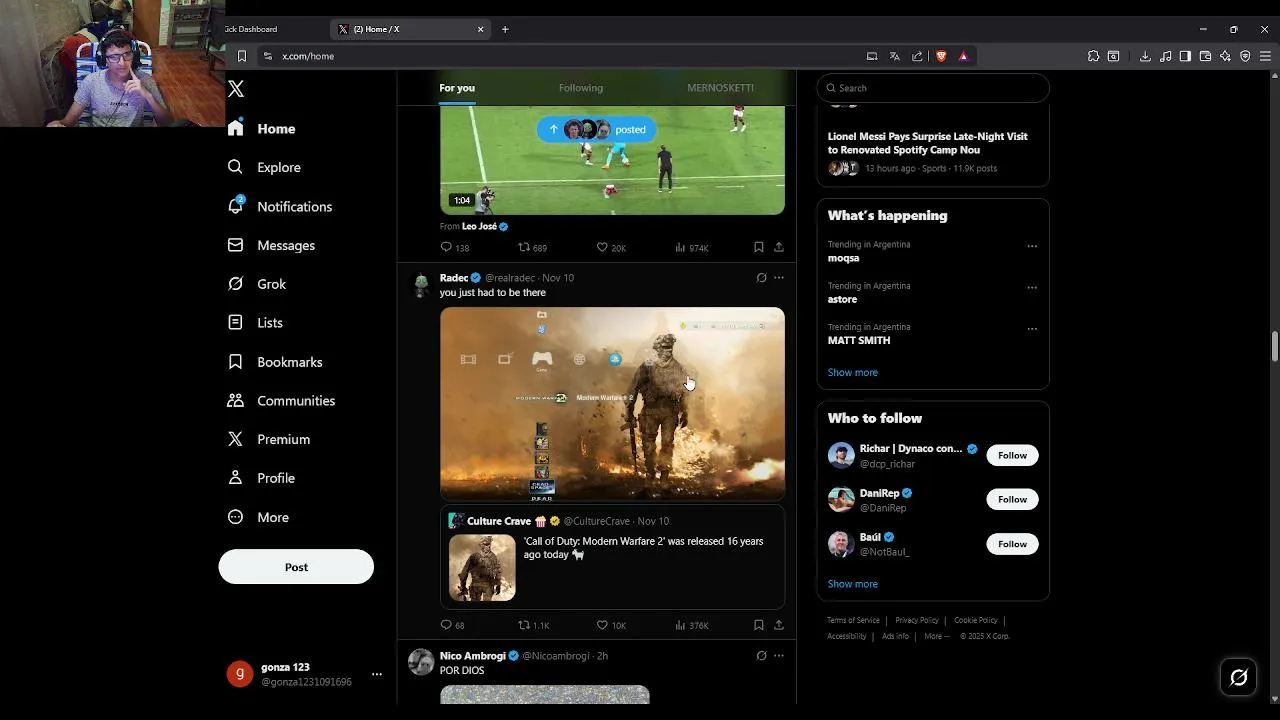The width and height of the screenshot is (1280, 720).
Task: Open Grok explain on Nico Ambrogi's post
Action: click(761, 656)
